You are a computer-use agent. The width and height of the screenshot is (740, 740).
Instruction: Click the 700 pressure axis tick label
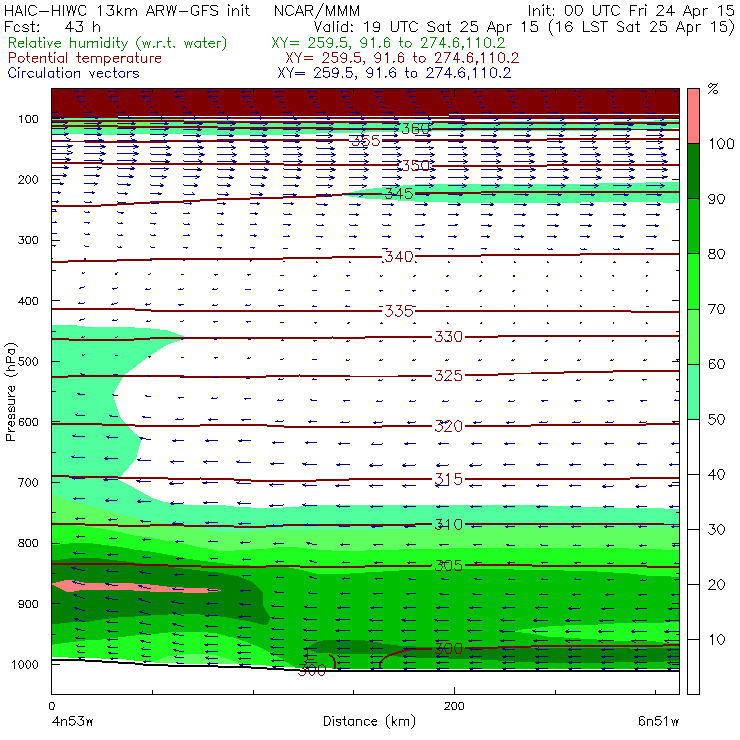coord(28,483)
